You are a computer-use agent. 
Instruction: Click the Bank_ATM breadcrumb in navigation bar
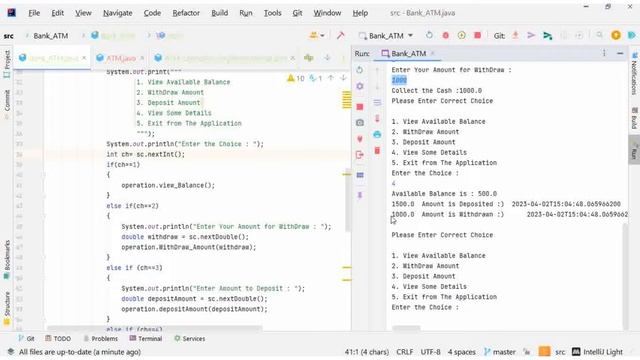point(51,36)
